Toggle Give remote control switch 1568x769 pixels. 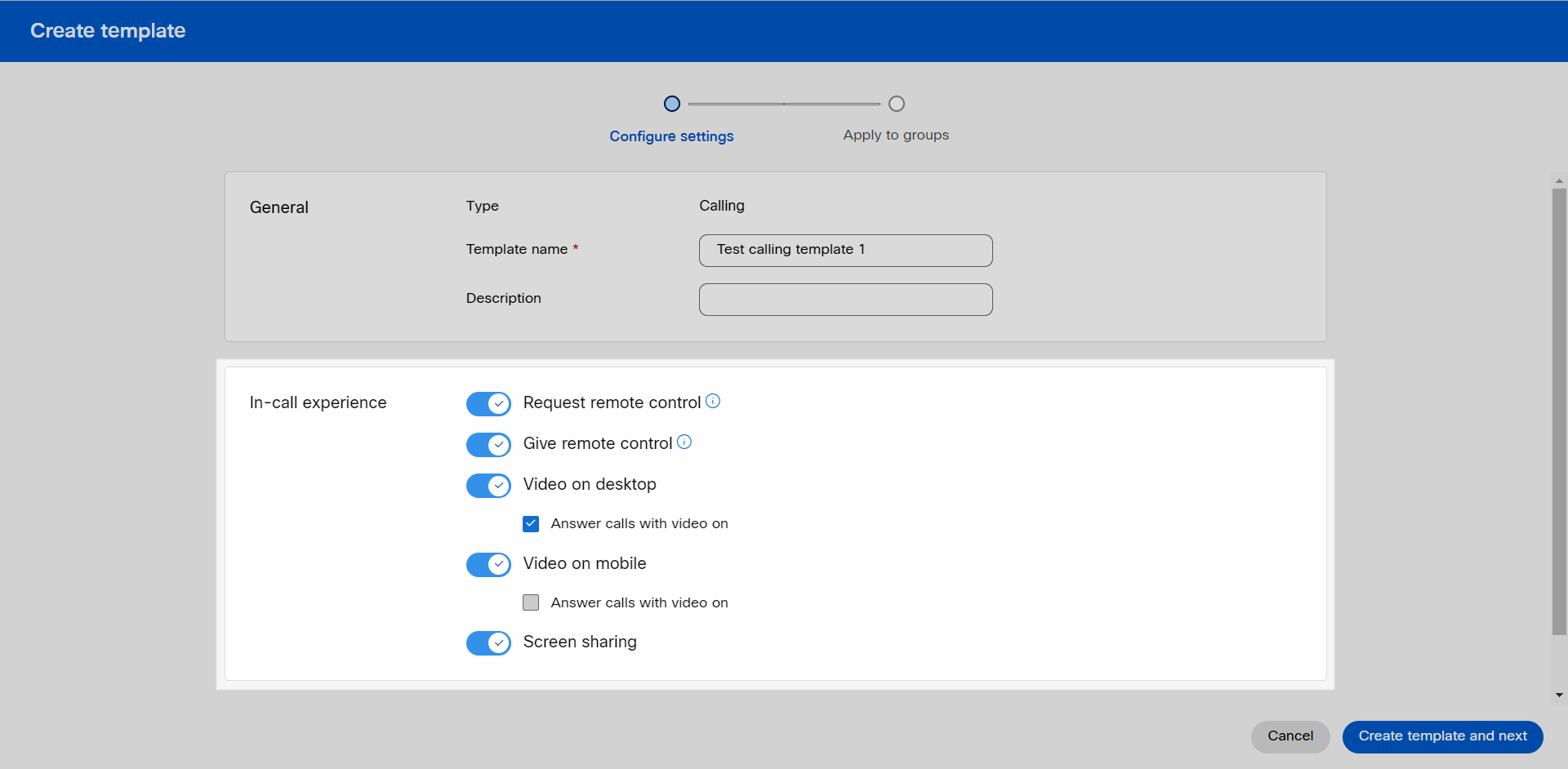488,444
